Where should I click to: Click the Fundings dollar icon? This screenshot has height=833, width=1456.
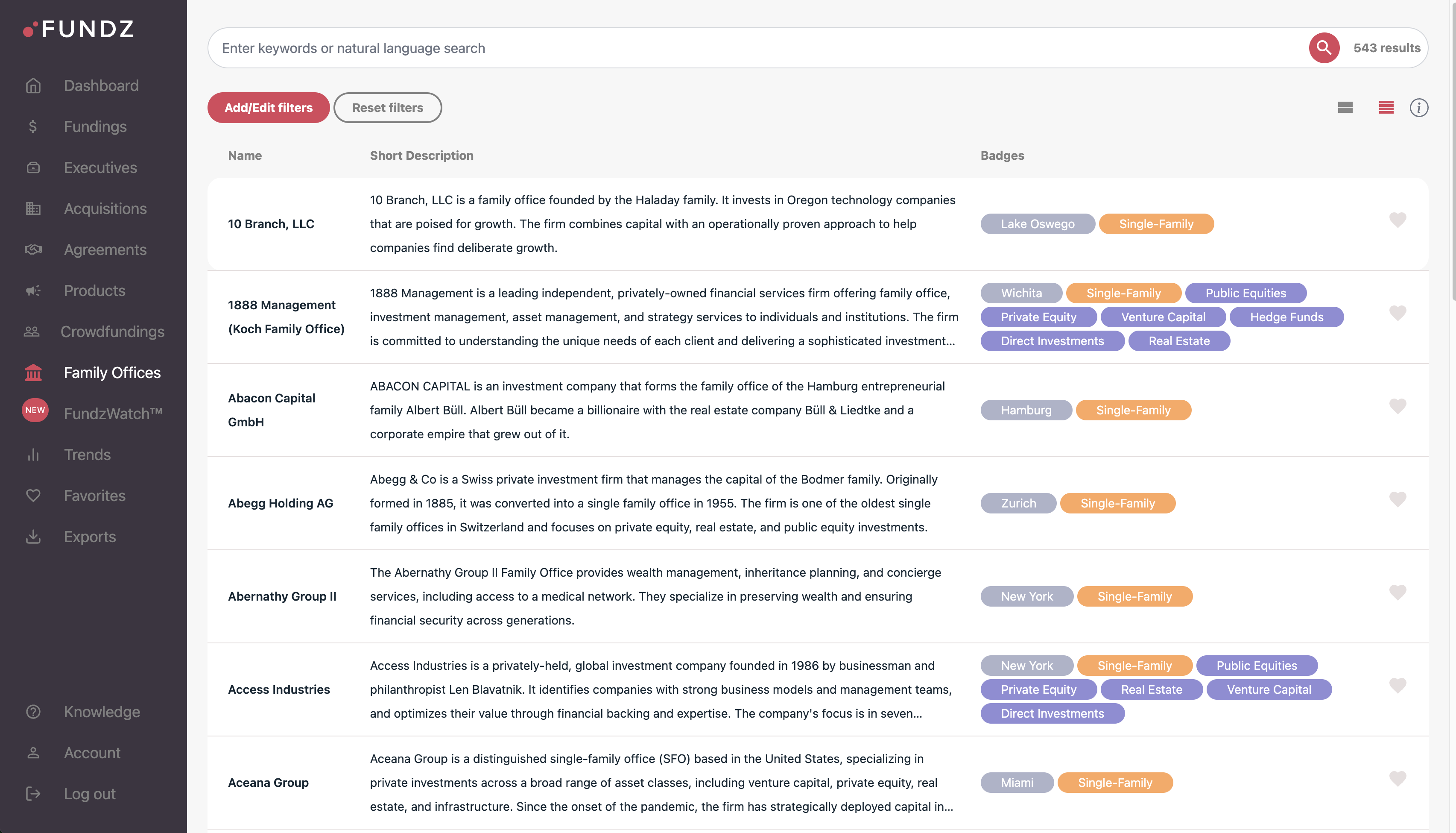coord(33,126)
